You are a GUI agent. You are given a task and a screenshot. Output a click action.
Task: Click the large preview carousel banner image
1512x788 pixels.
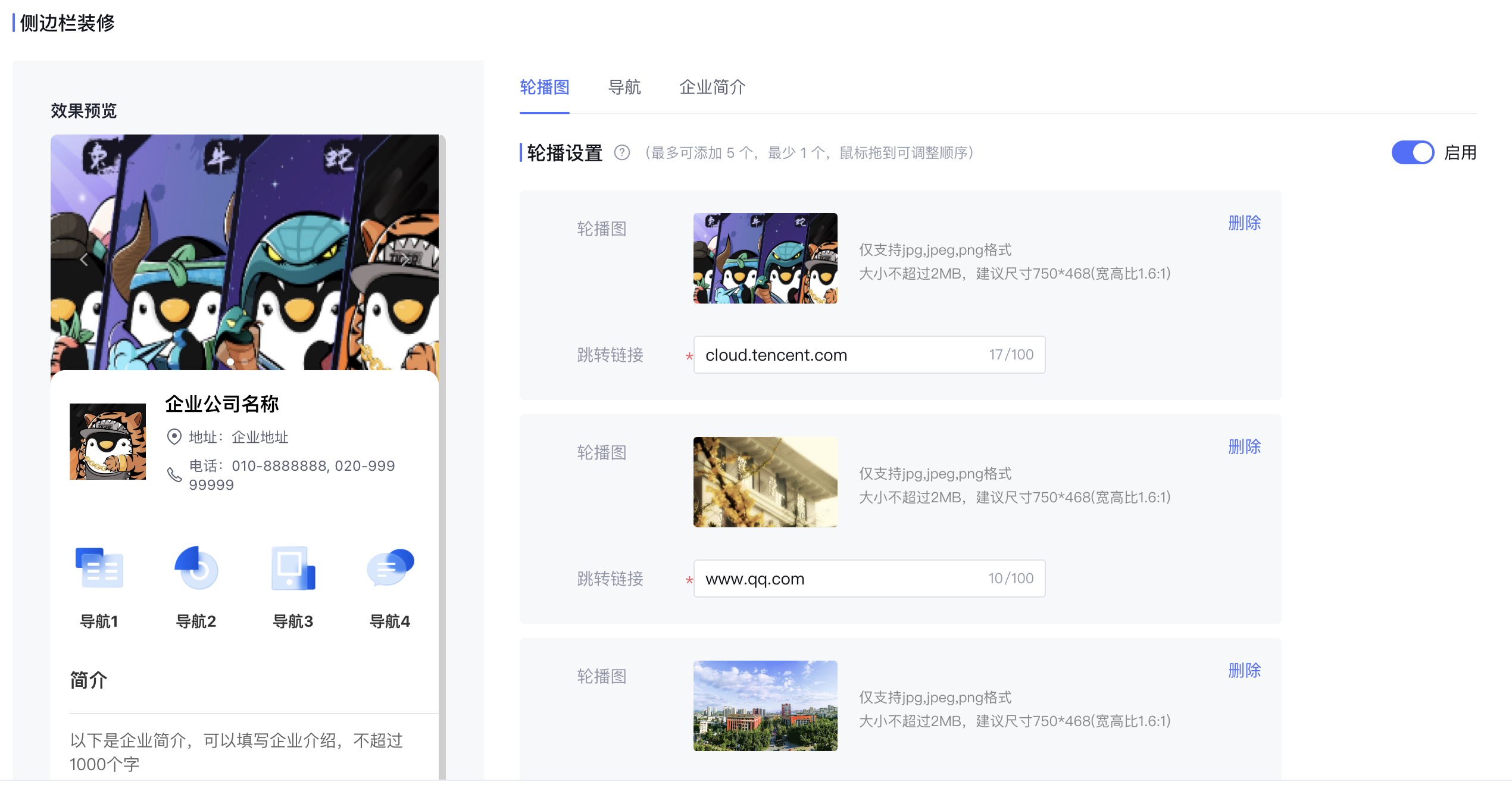pyautogui.click(x=245, y=252)
